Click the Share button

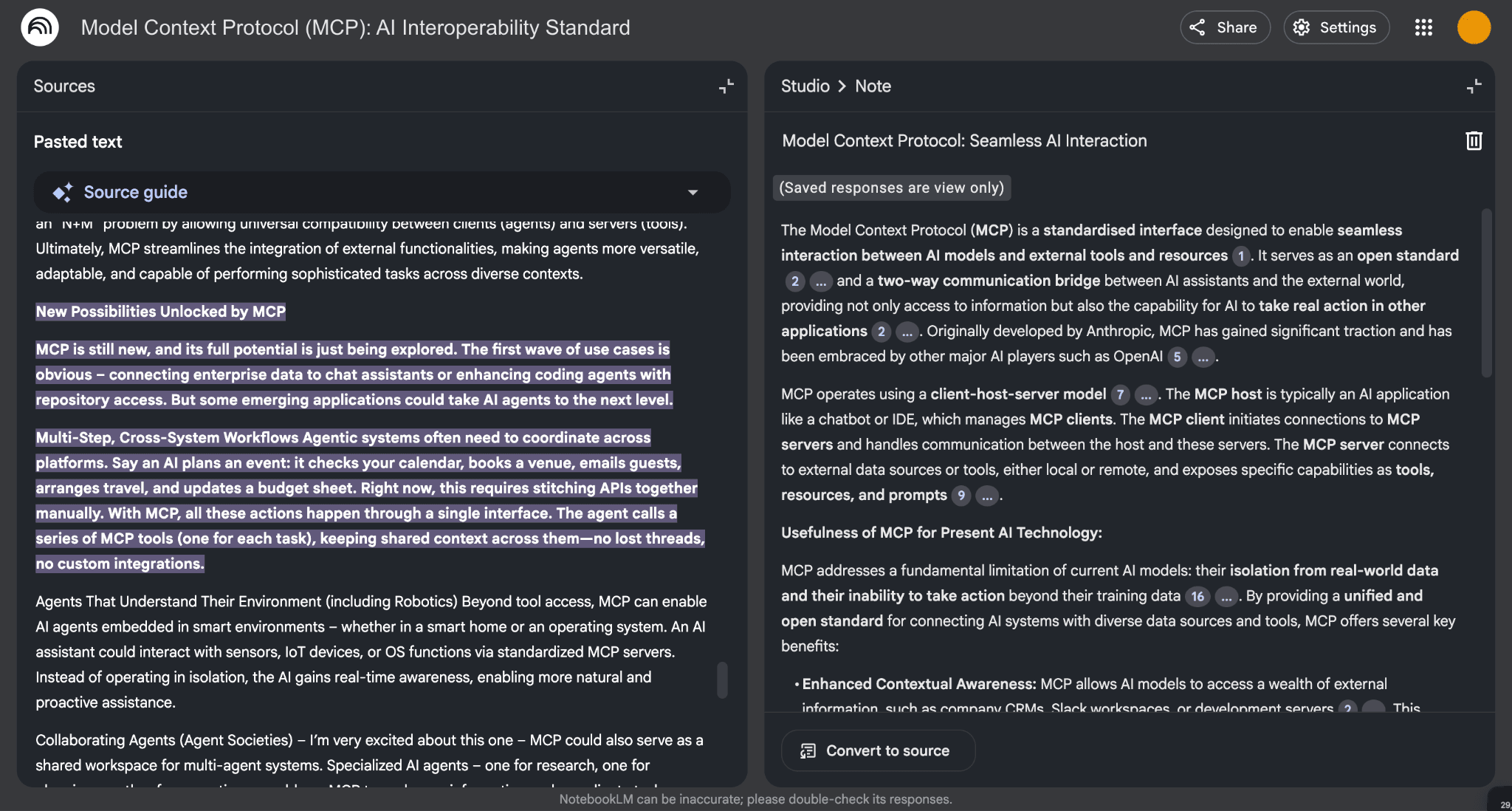tap(1225, 27)
